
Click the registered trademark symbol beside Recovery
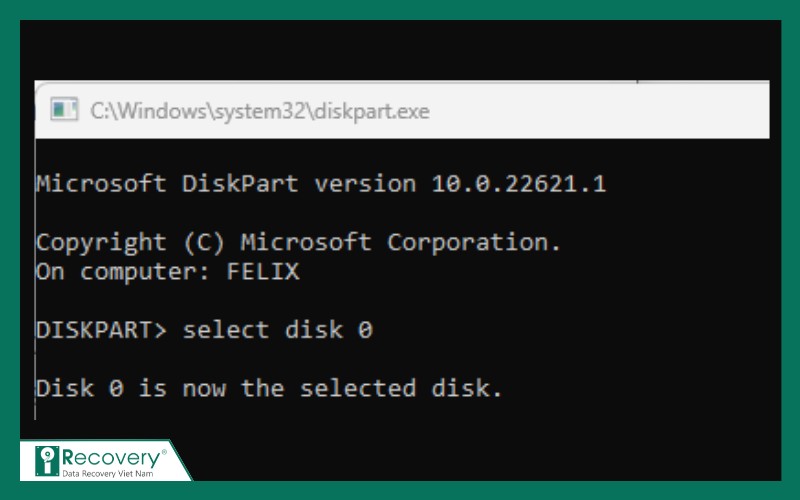point(164,452)
